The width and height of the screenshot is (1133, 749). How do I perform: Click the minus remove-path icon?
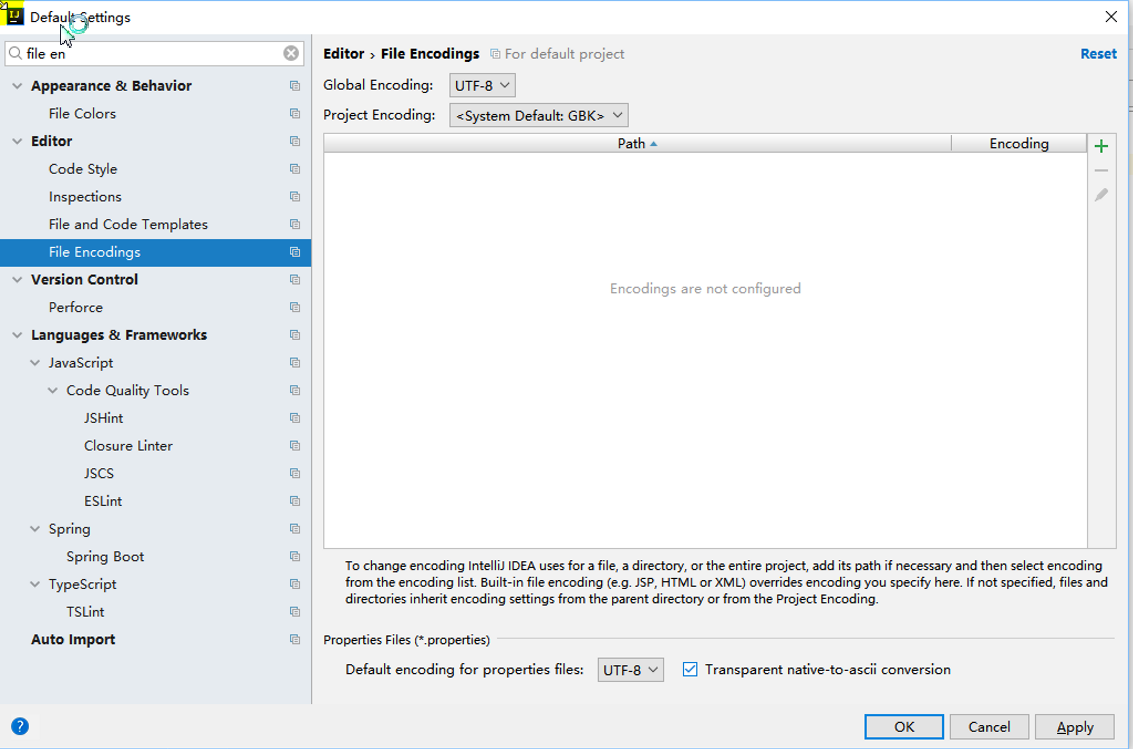[x=1101, y=170]
